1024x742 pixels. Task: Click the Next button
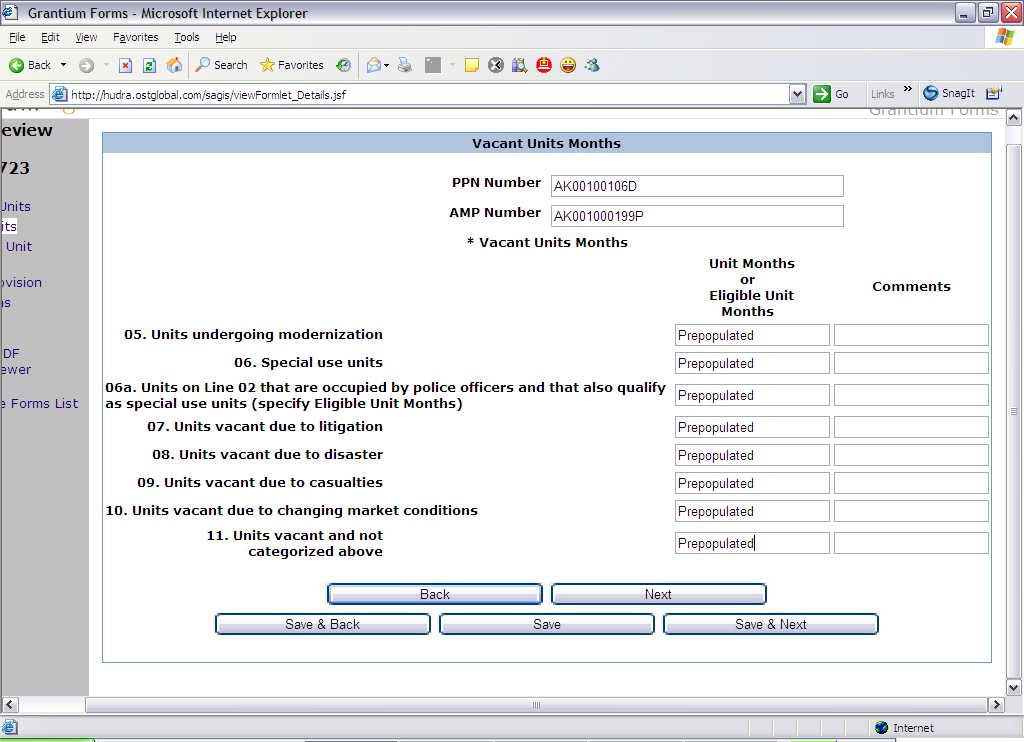(658, 594)
